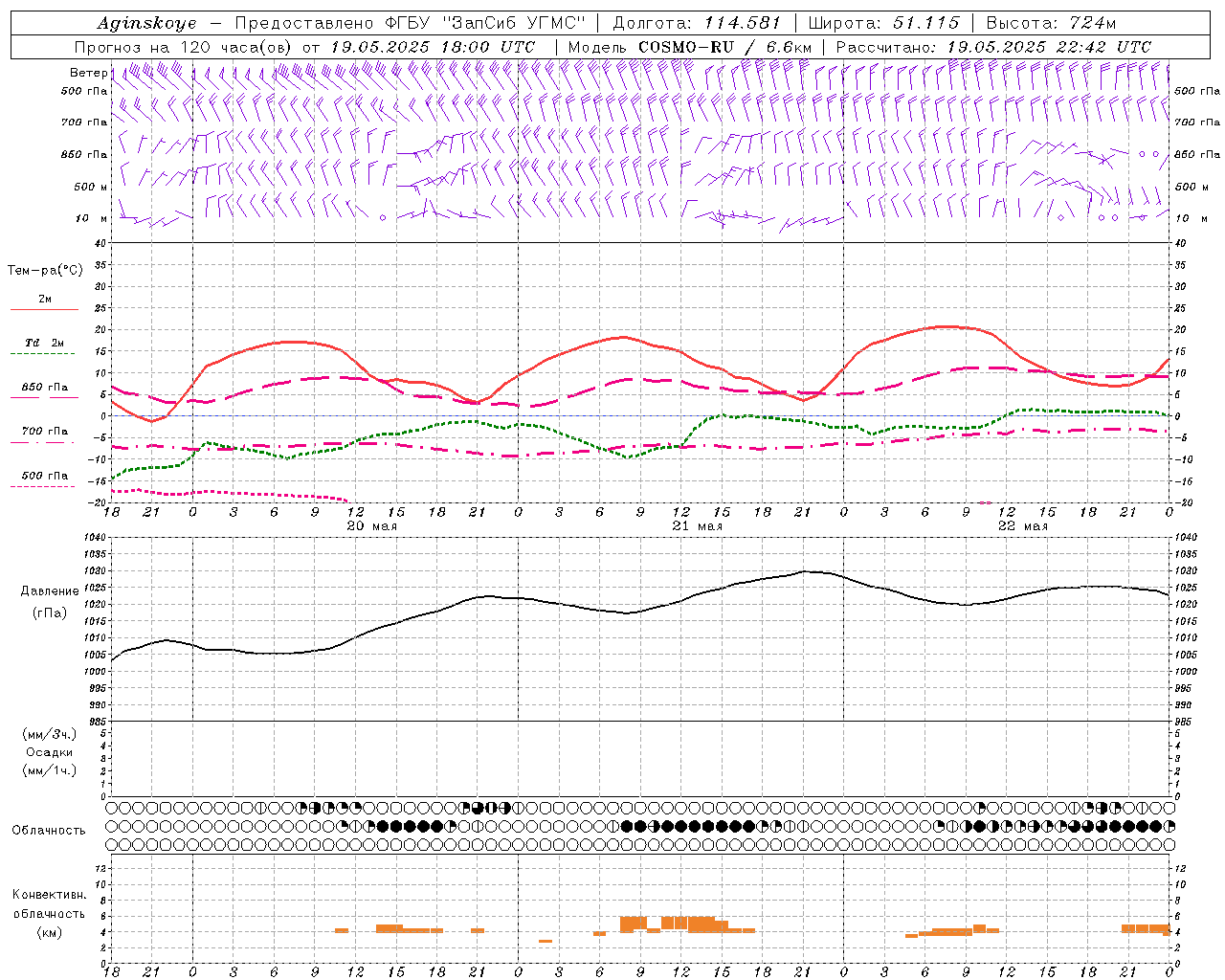Click the "2м" temperature legend label
Viewport: 1225px width, 980px height.
coord(45,300)
